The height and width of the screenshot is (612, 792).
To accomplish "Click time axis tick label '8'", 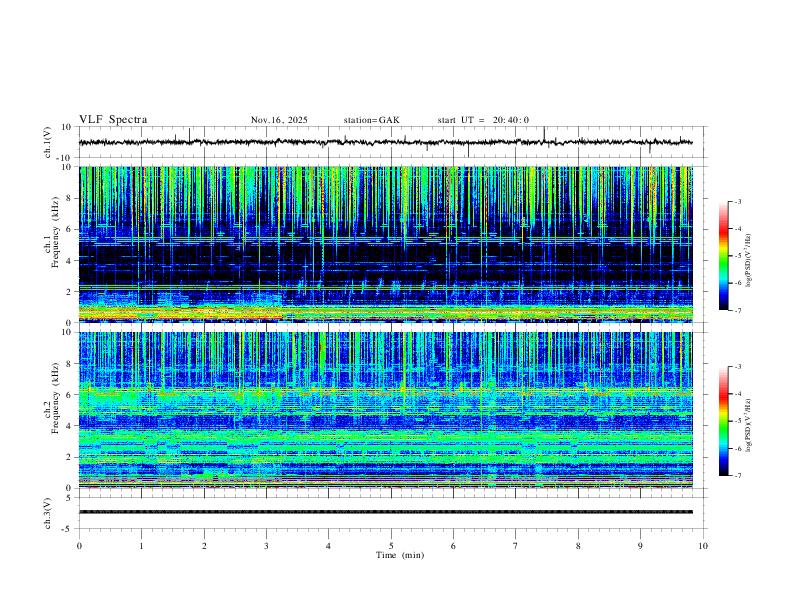I will (578, 546).
